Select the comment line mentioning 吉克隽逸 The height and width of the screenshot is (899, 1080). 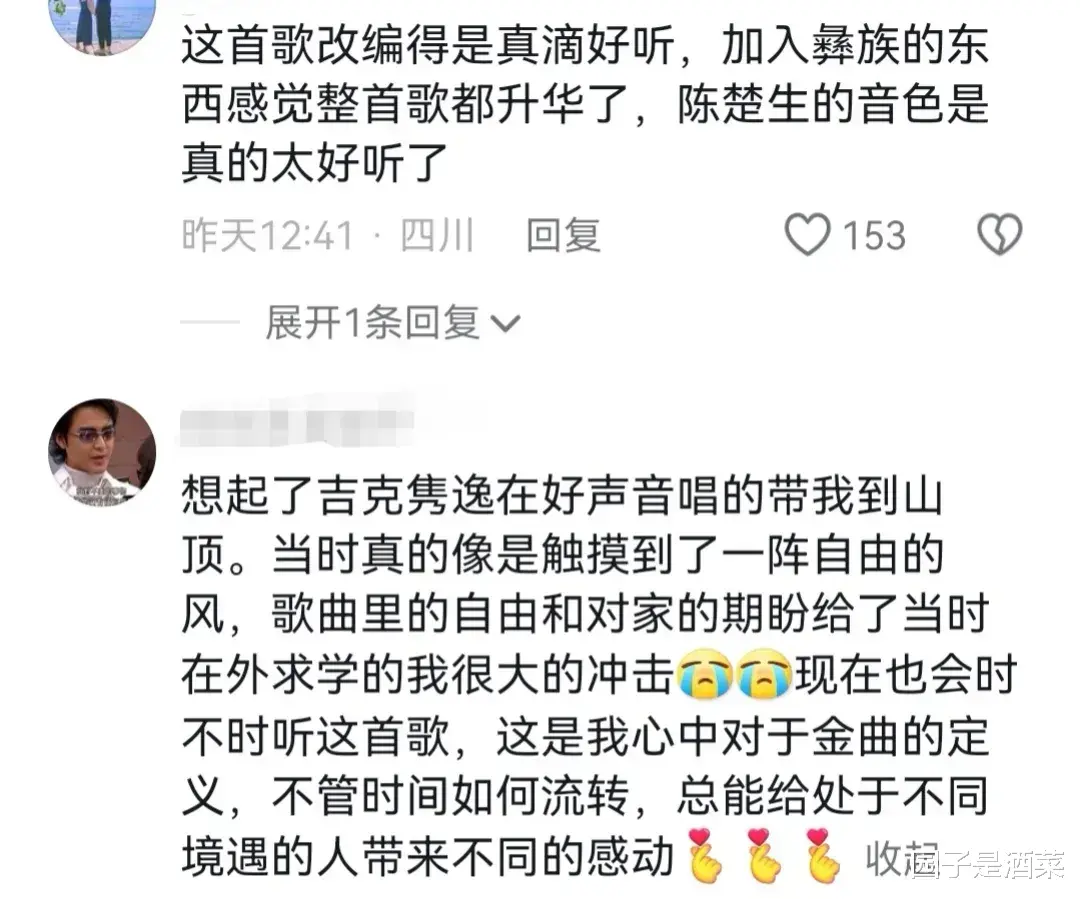pos(561,495)
